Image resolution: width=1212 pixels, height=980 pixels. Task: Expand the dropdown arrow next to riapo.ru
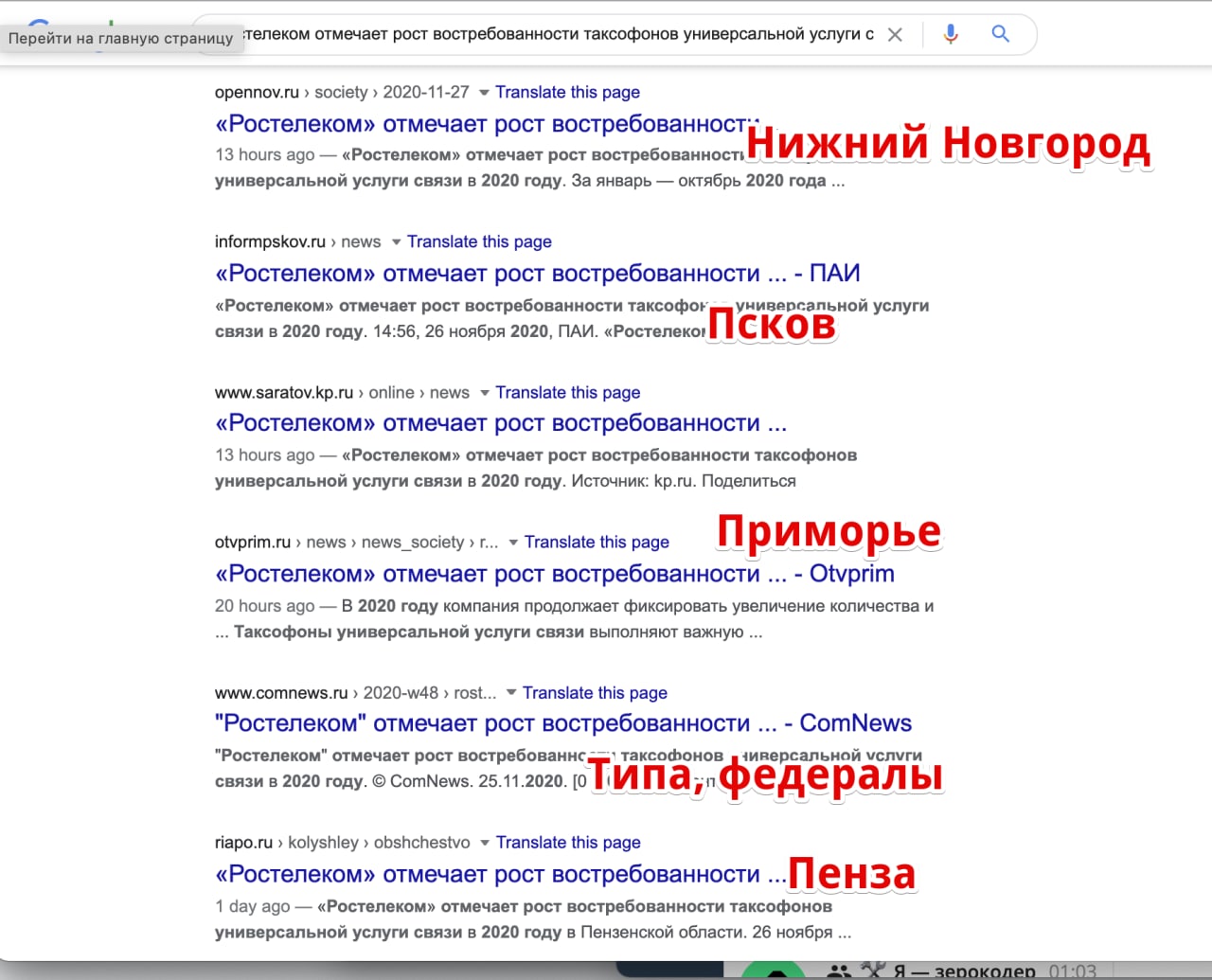coord(485,843)
